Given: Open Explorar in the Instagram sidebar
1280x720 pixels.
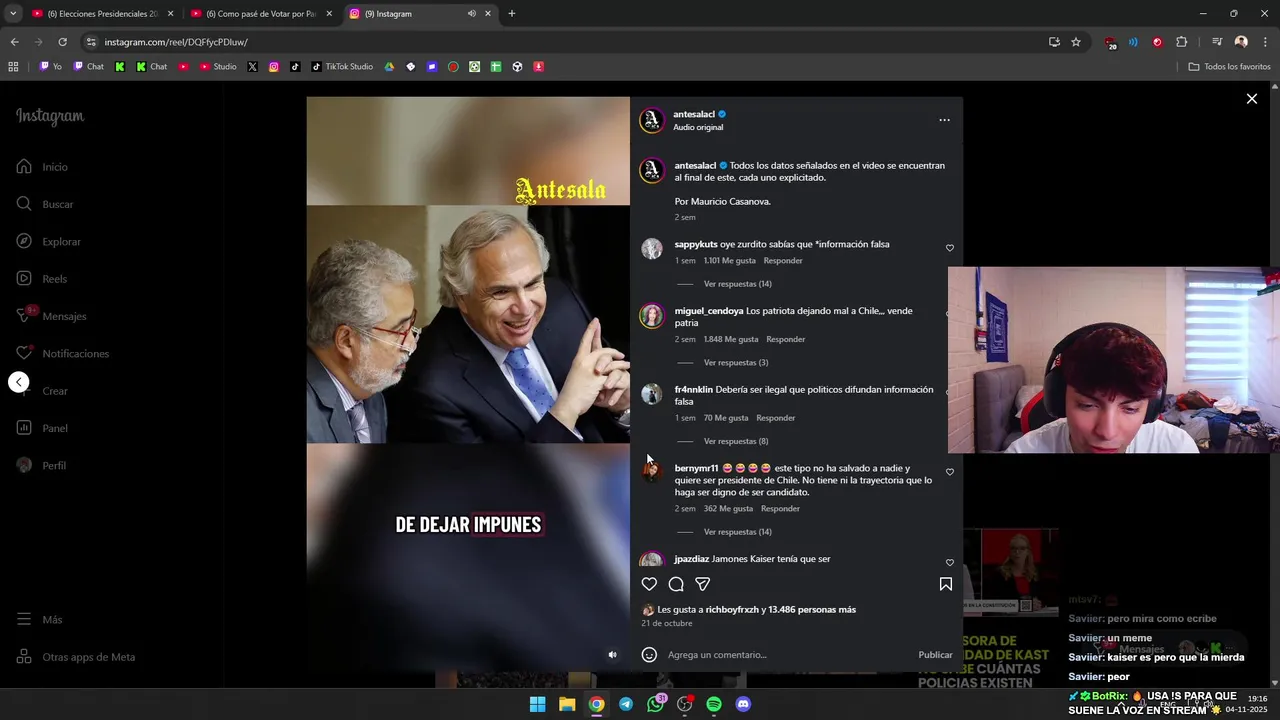Looking at the screenshot, I should (48, 242).
